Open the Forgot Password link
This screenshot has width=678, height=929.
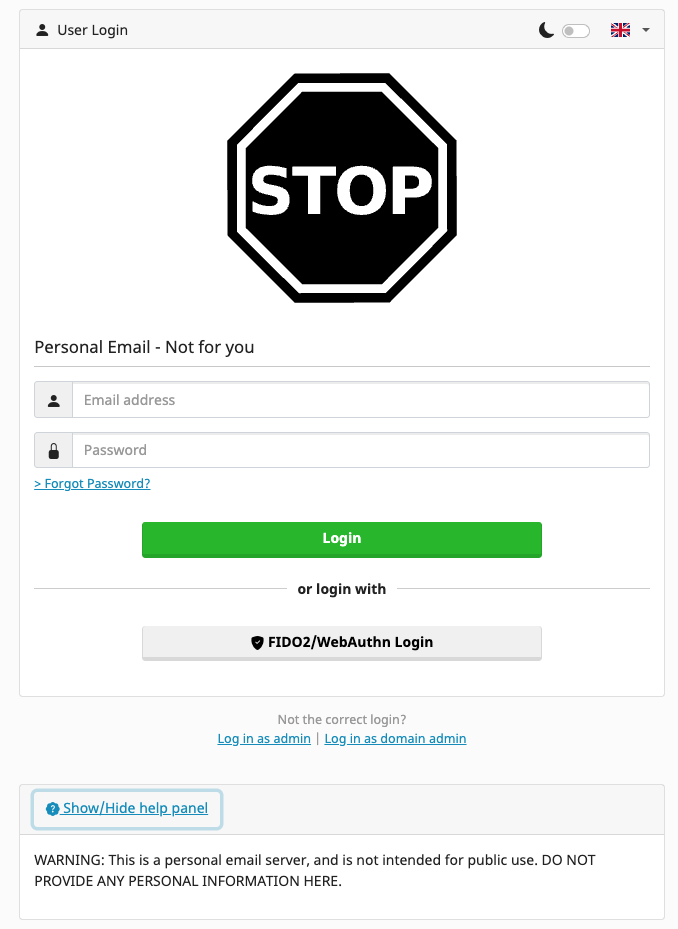point(92,483)
